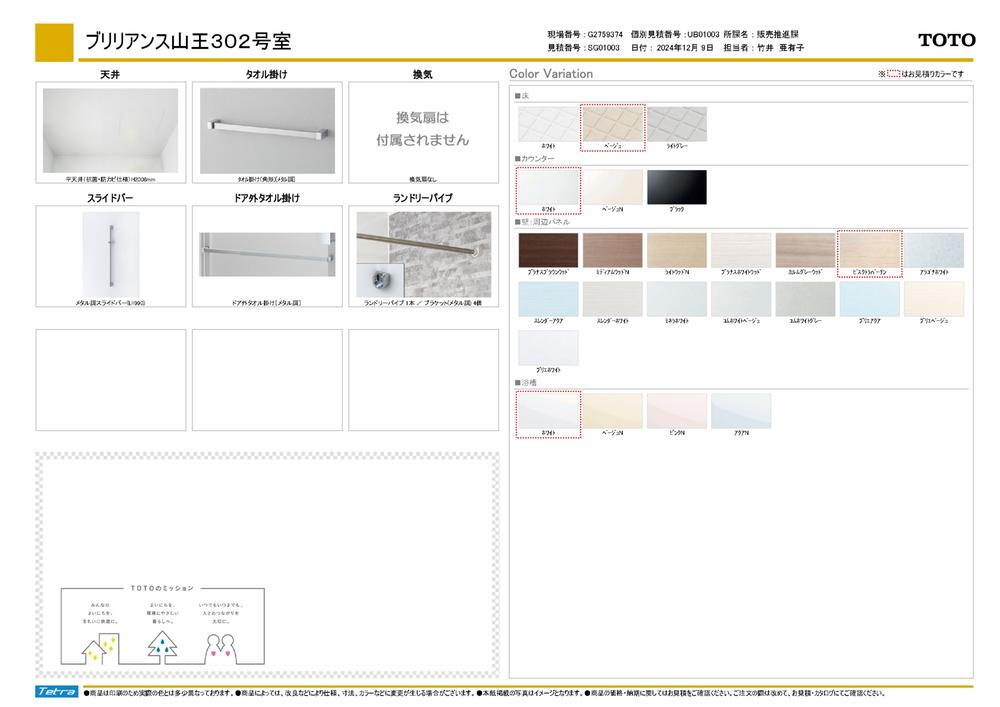Click the footer disclaimer text line

pyautogui.click(x=485, y=693)
